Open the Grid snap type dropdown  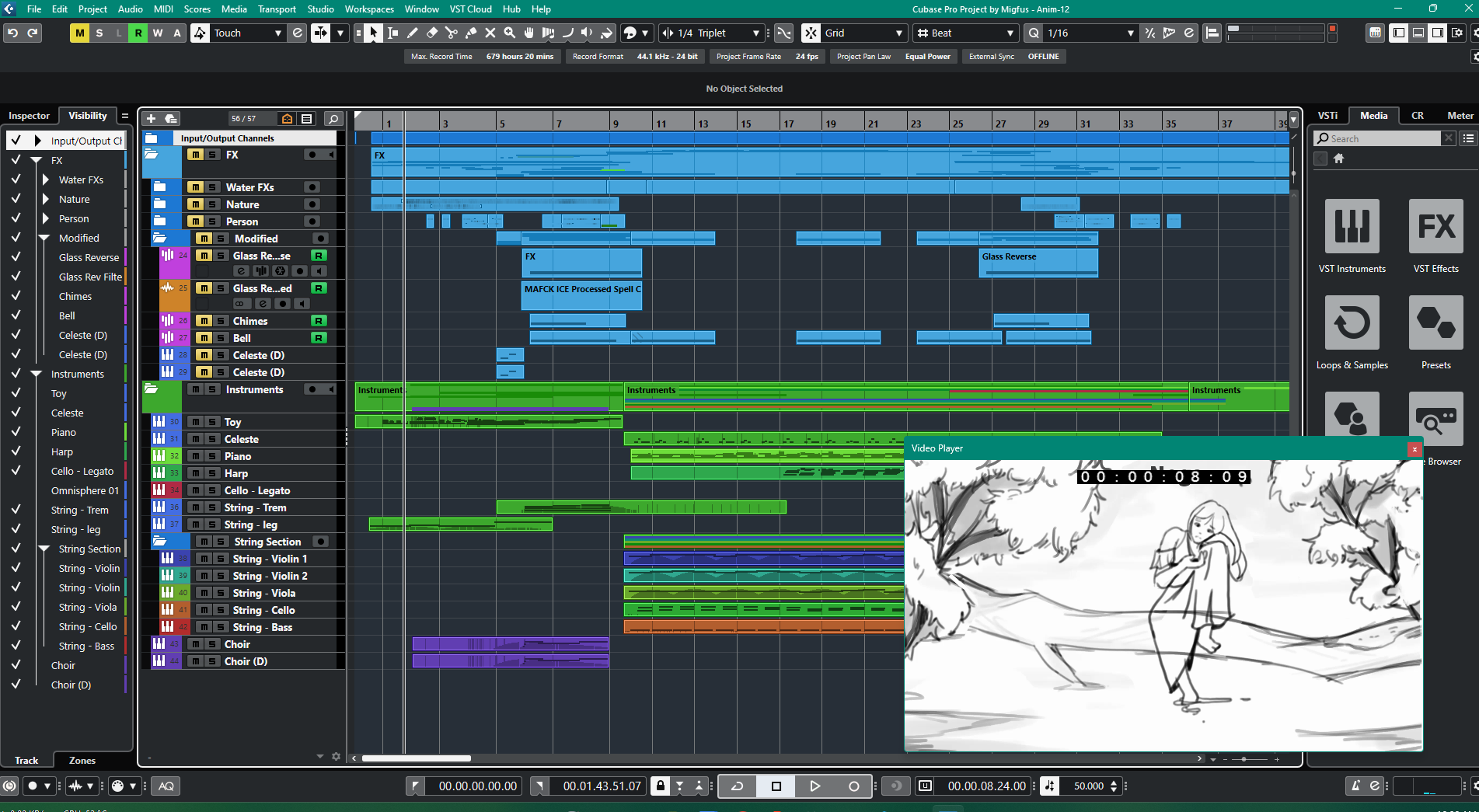point(863,33)
